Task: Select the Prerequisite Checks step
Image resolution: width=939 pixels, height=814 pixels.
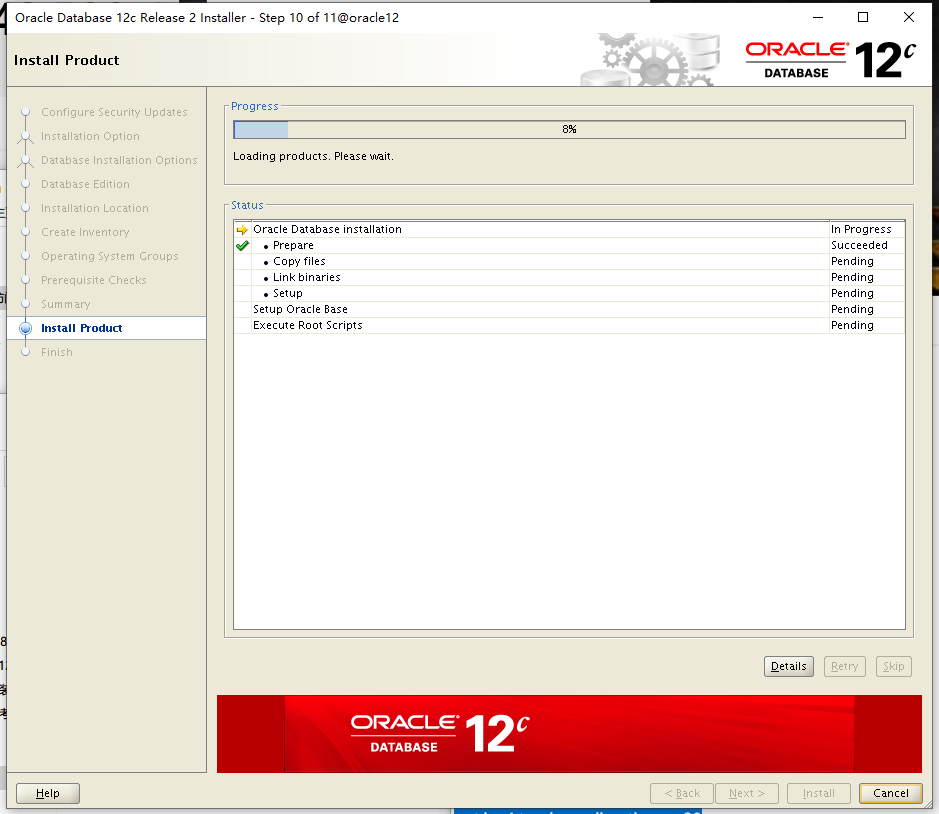Action: [x=94, y=280]
